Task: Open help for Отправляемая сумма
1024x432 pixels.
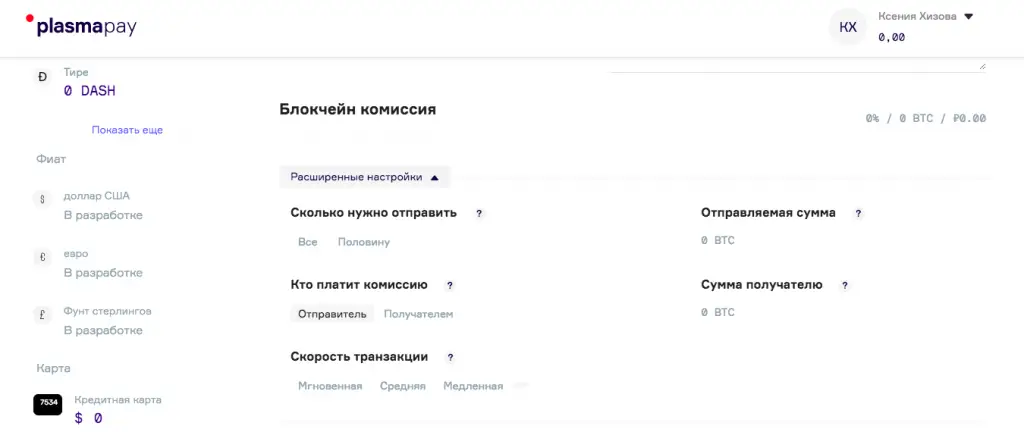Action: [x=858, y=213]
